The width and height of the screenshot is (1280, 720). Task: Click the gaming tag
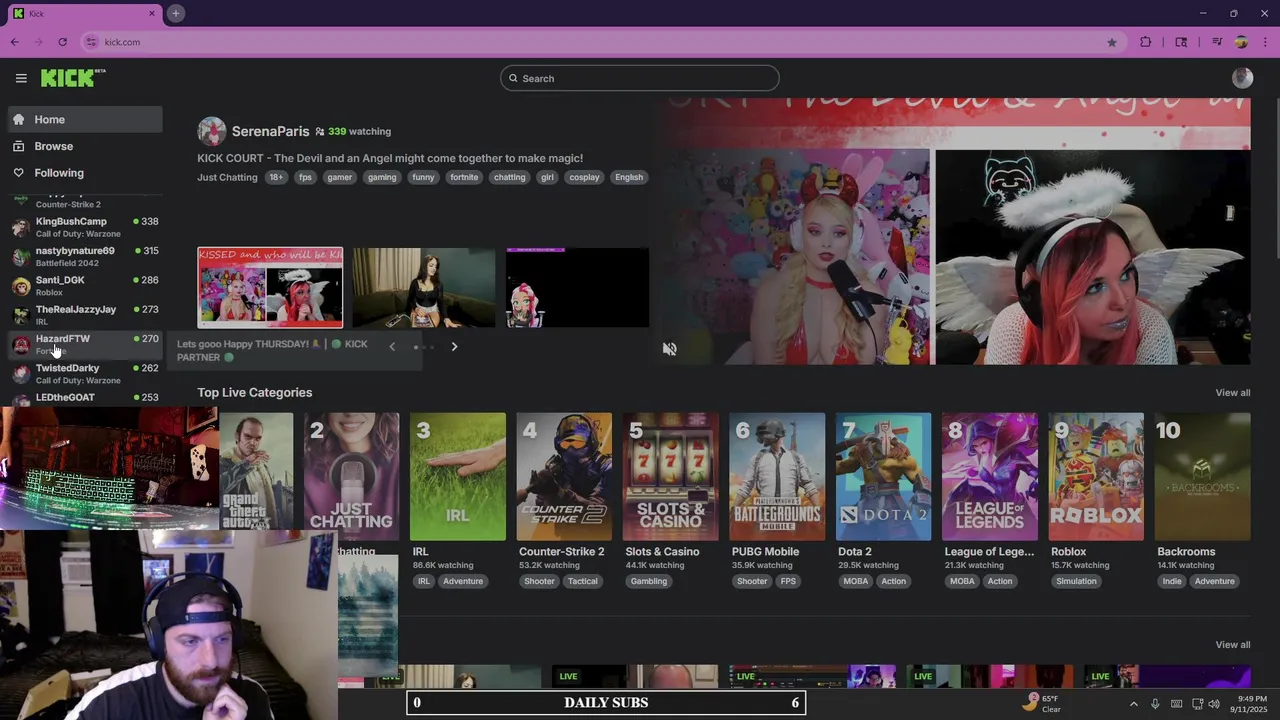pos(382,177)
